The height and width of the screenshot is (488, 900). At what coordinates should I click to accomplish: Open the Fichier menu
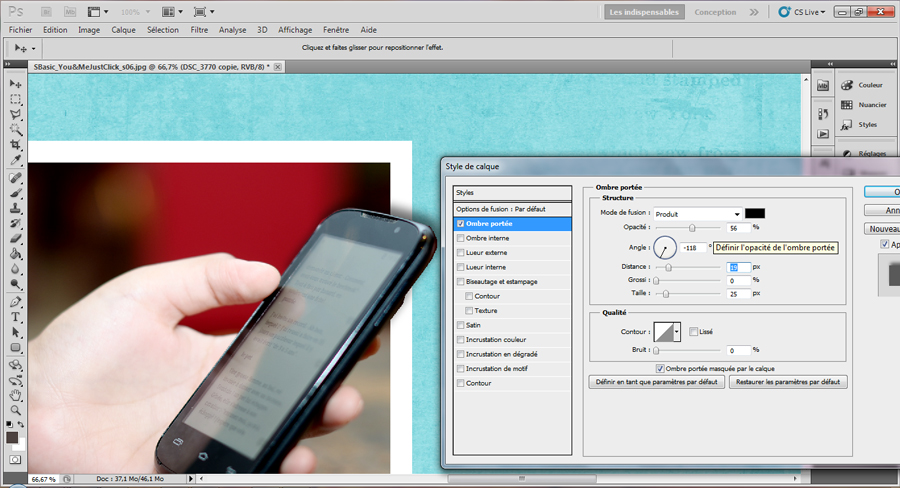tap(21, 30)
